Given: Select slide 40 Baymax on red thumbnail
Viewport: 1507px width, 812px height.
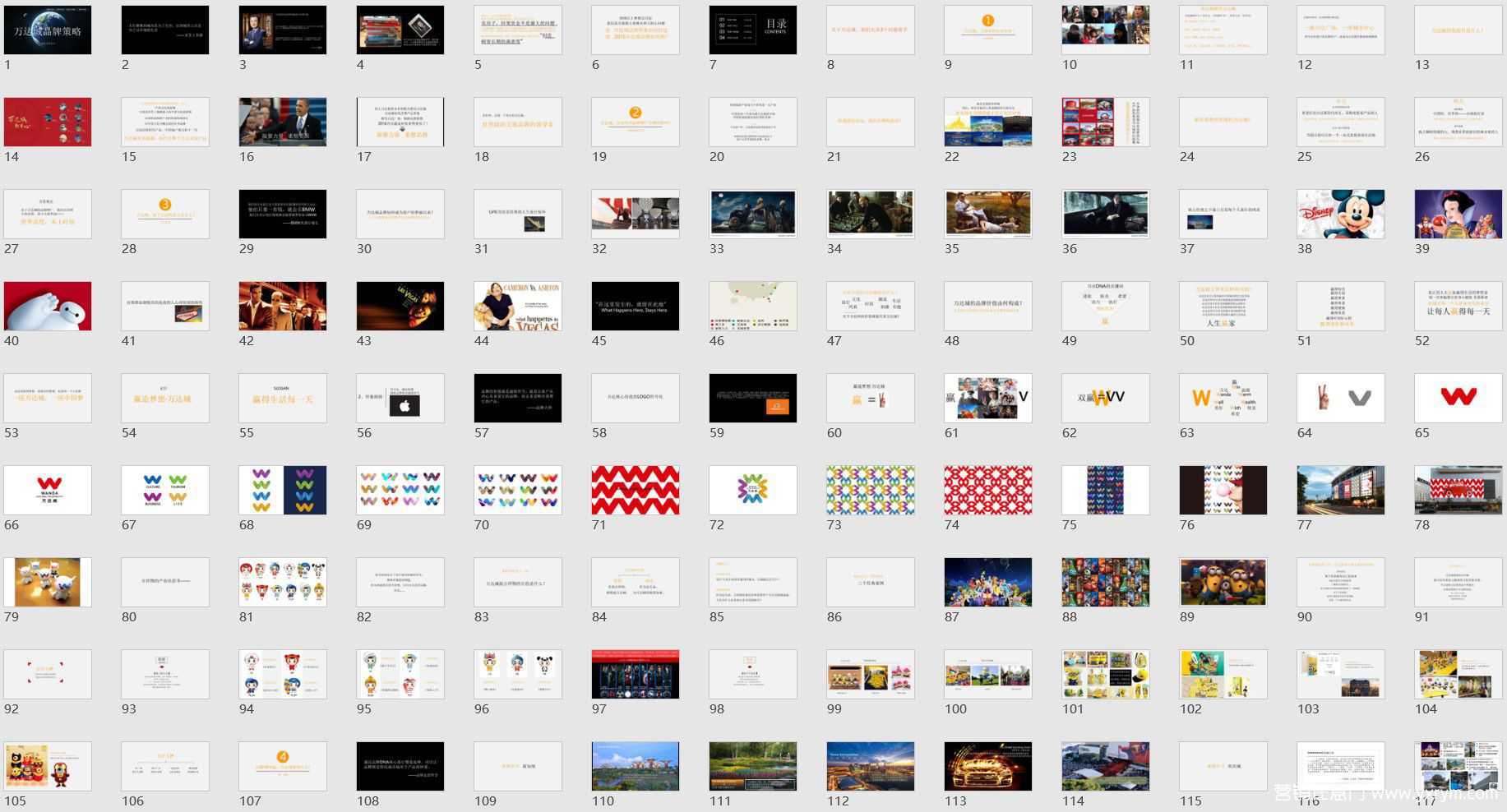Looking at the screenshot, I should point(48,307).
